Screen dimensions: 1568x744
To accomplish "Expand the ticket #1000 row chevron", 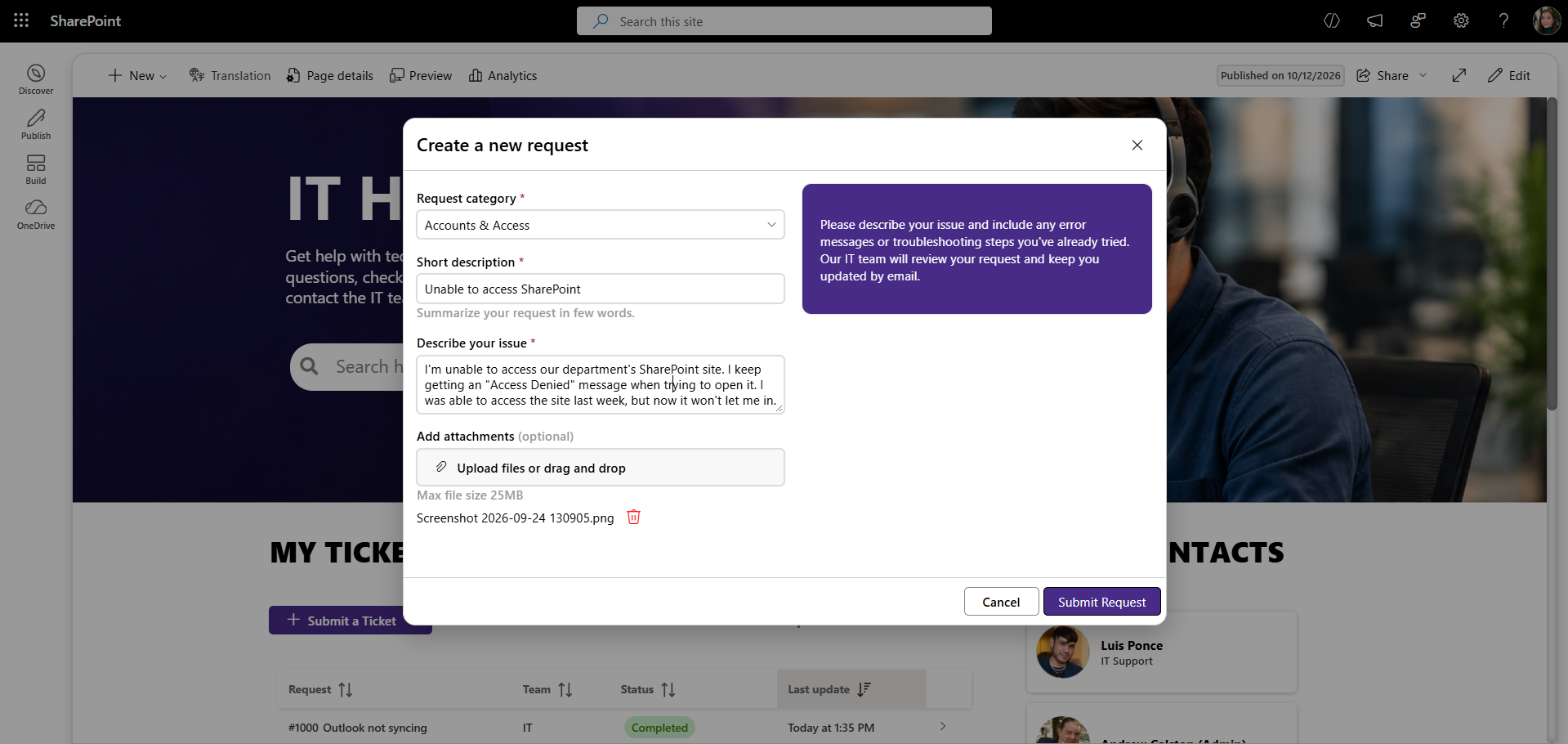I will [943, 726].
